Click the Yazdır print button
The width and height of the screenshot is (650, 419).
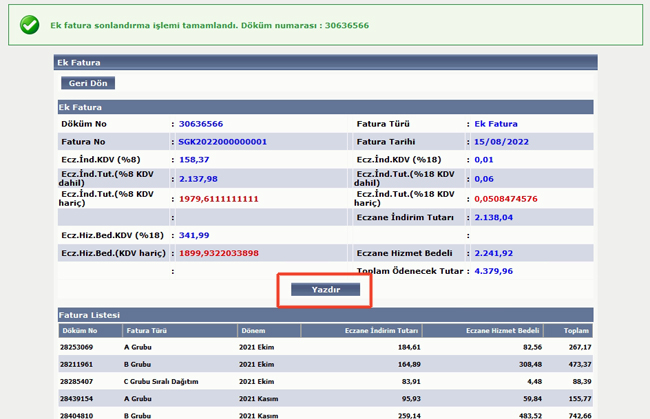[x=325, y=289]
